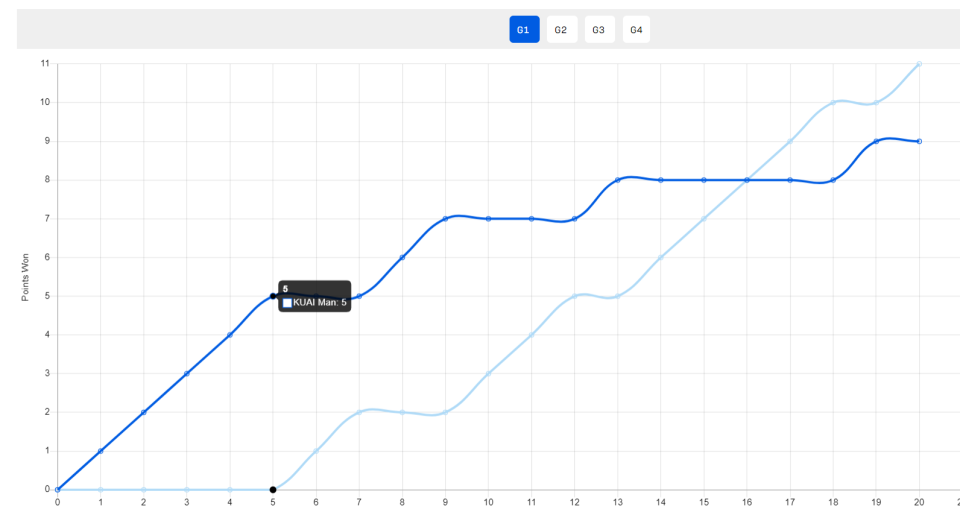The height and width of the screenshot is (515, 960).
Task: Open the G2 game tab
Action: (561, 29)
